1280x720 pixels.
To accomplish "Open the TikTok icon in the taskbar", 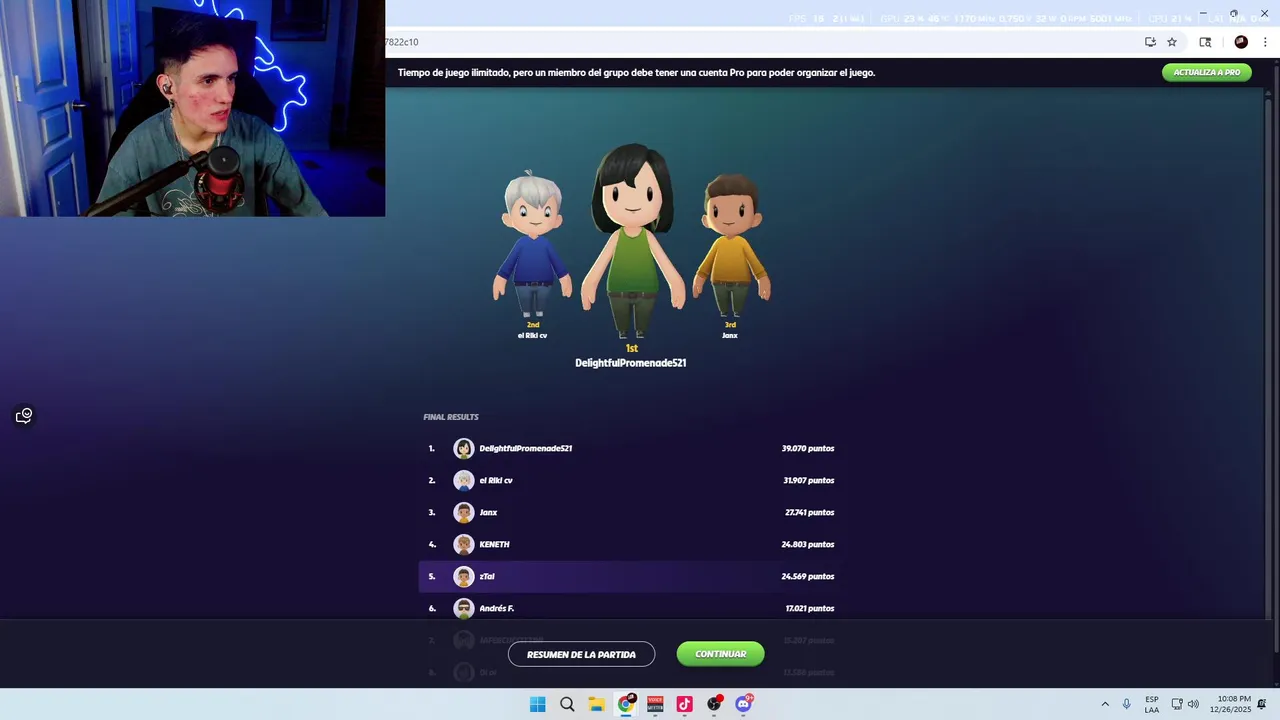I will (684, 704).
